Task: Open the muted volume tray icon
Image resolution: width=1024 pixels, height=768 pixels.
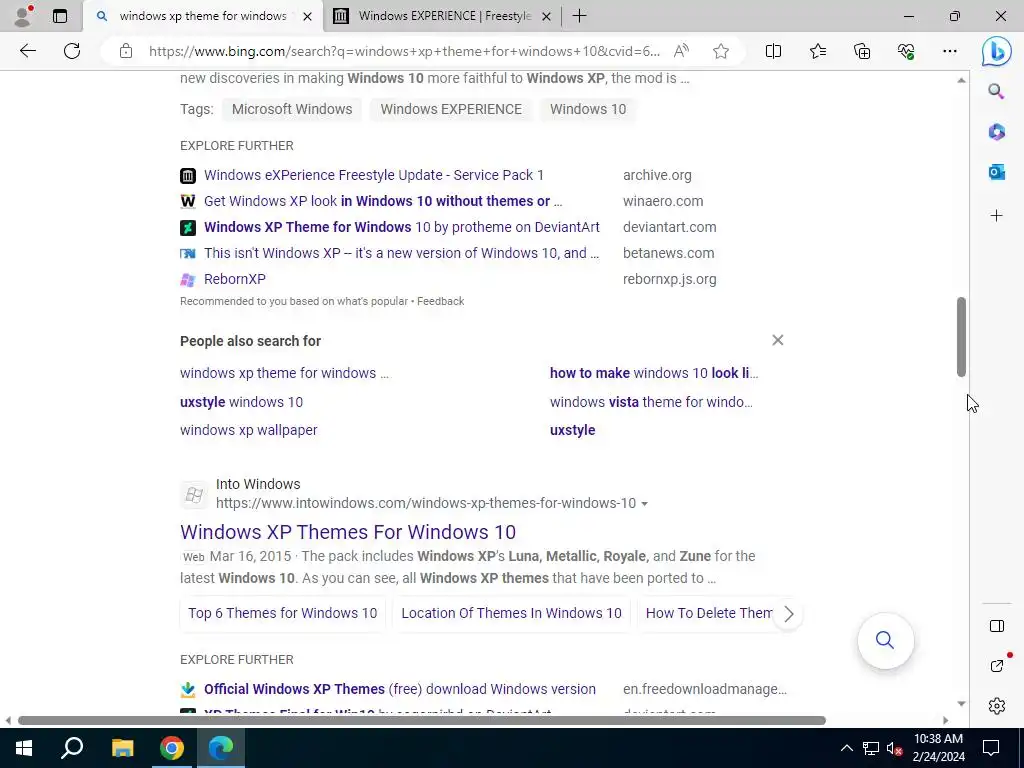Action: click(895, 748)
